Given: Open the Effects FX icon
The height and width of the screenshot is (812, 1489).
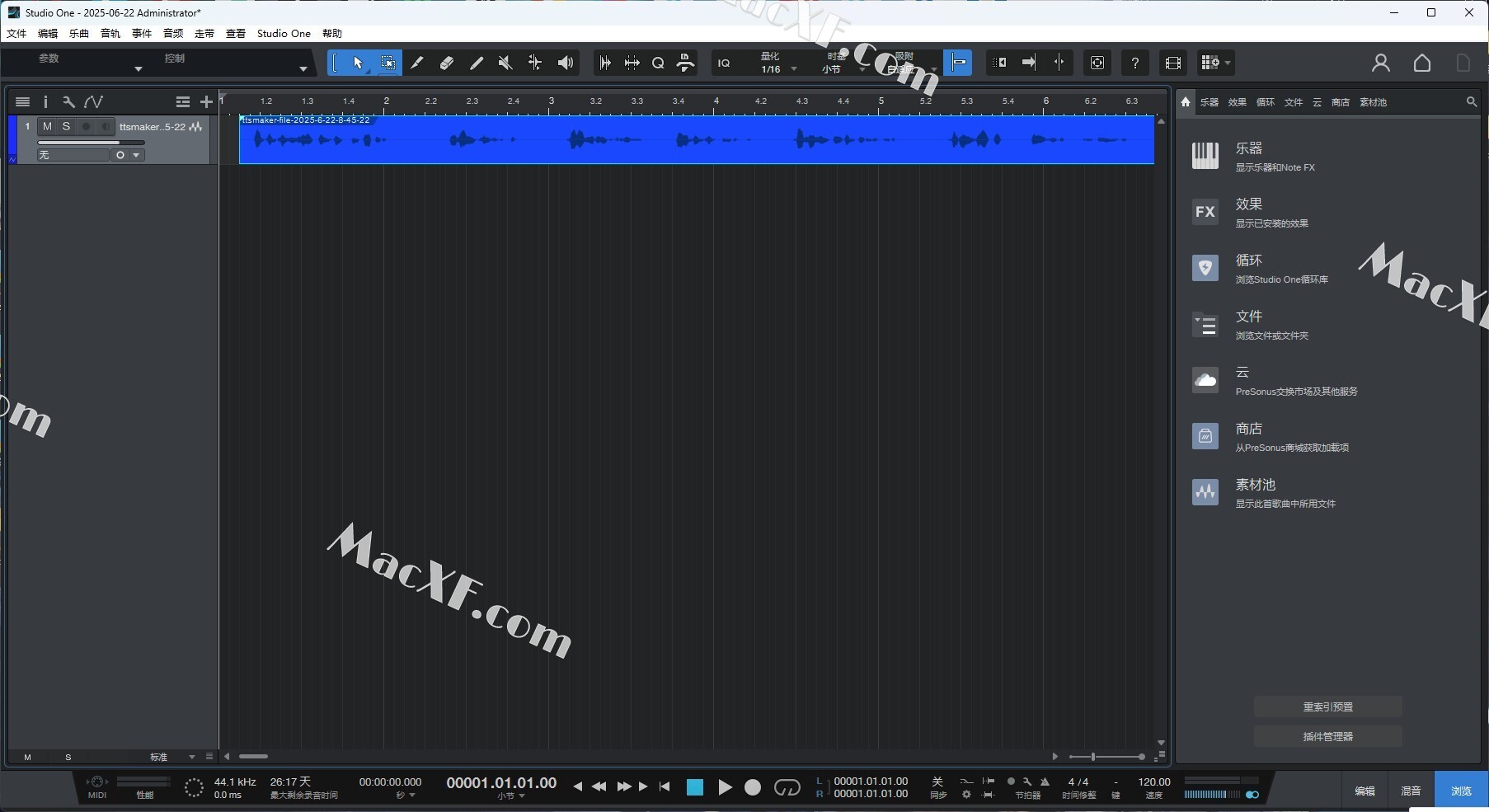Looking at the screenshot, I should 1205,212.
